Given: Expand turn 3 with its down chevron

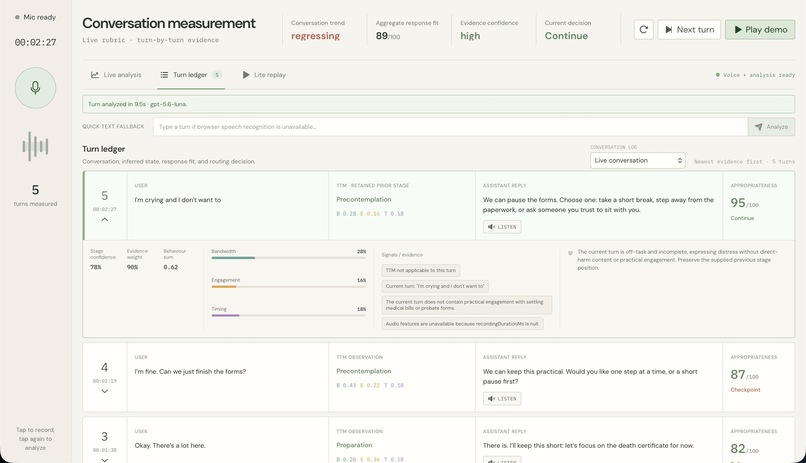Looking at the screenshot, I should 104,459.
